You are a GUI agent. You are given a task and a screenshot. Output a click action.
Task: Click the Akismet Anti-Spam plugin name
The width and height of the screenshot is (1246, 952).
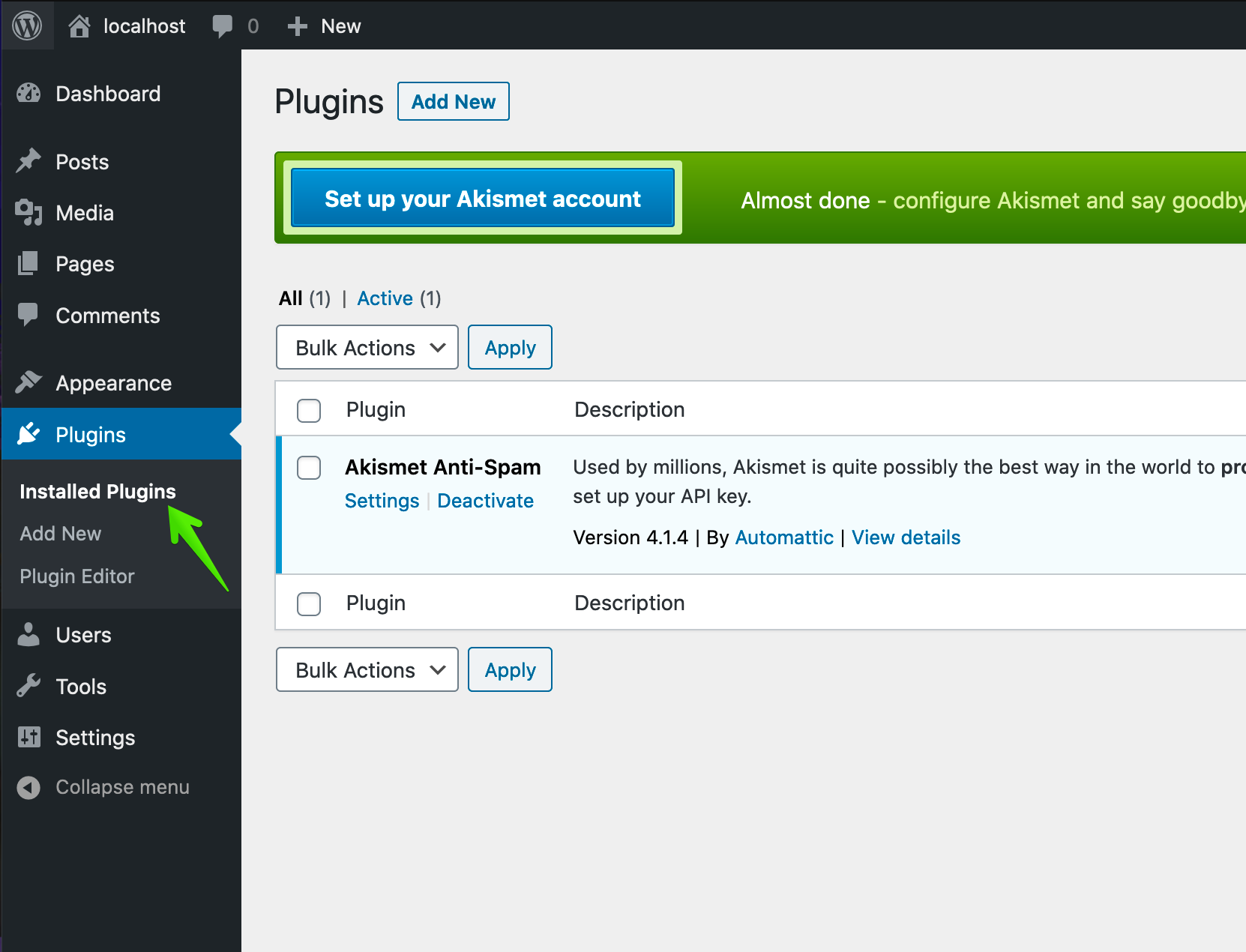coord(442,467)
